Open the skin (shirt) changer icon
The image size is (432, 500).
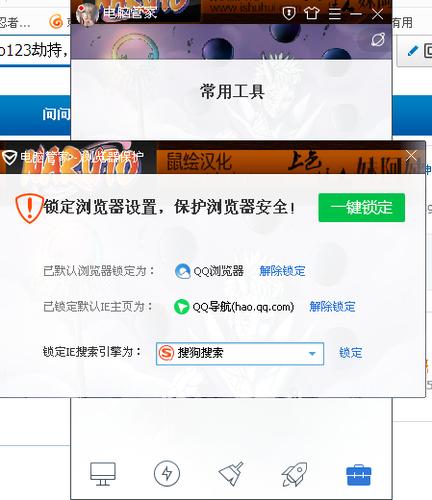(312, 14)
